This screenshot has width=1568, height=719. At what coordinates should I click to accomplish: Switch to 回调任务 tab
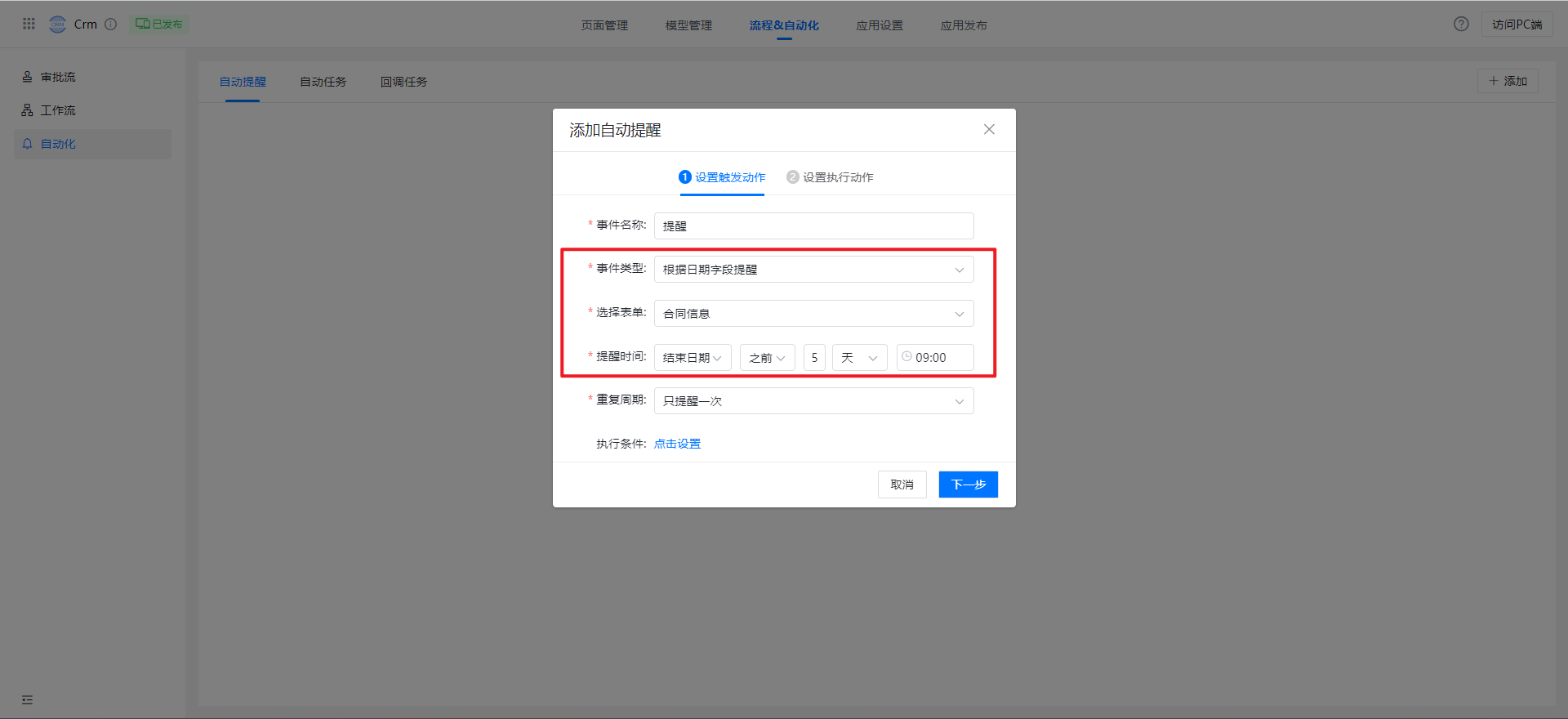403,82
